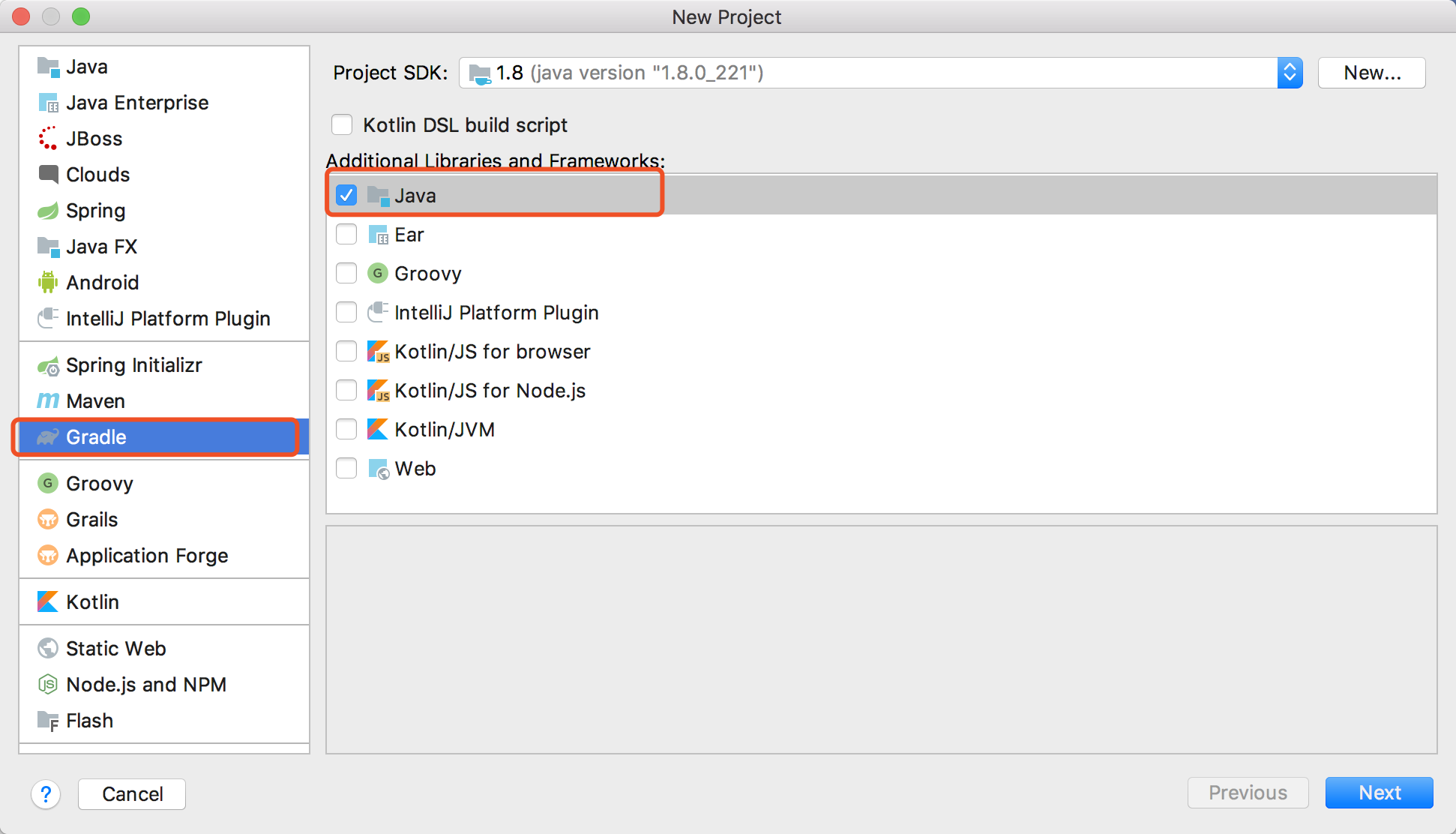Screen dimensions: 1456x834
Task: Click 'Kotlin/JS for Node.js' label text
Action: coord(490,391)
